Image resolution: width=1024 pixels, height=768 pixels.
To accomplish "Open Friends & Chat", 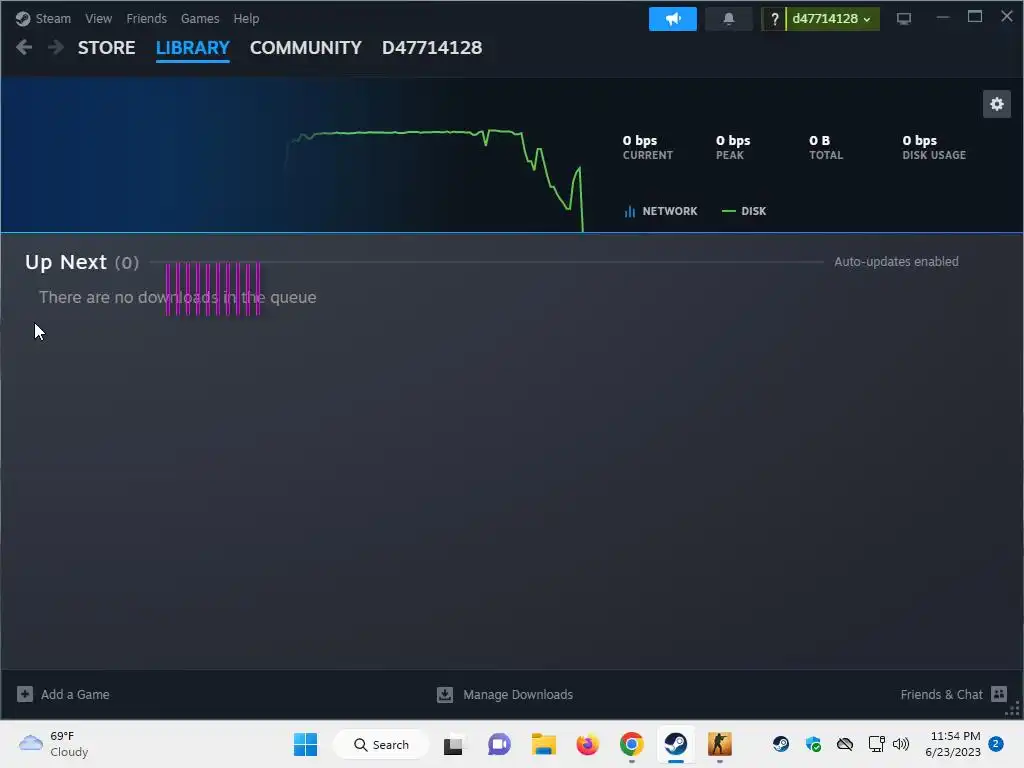I will (953, 694).
